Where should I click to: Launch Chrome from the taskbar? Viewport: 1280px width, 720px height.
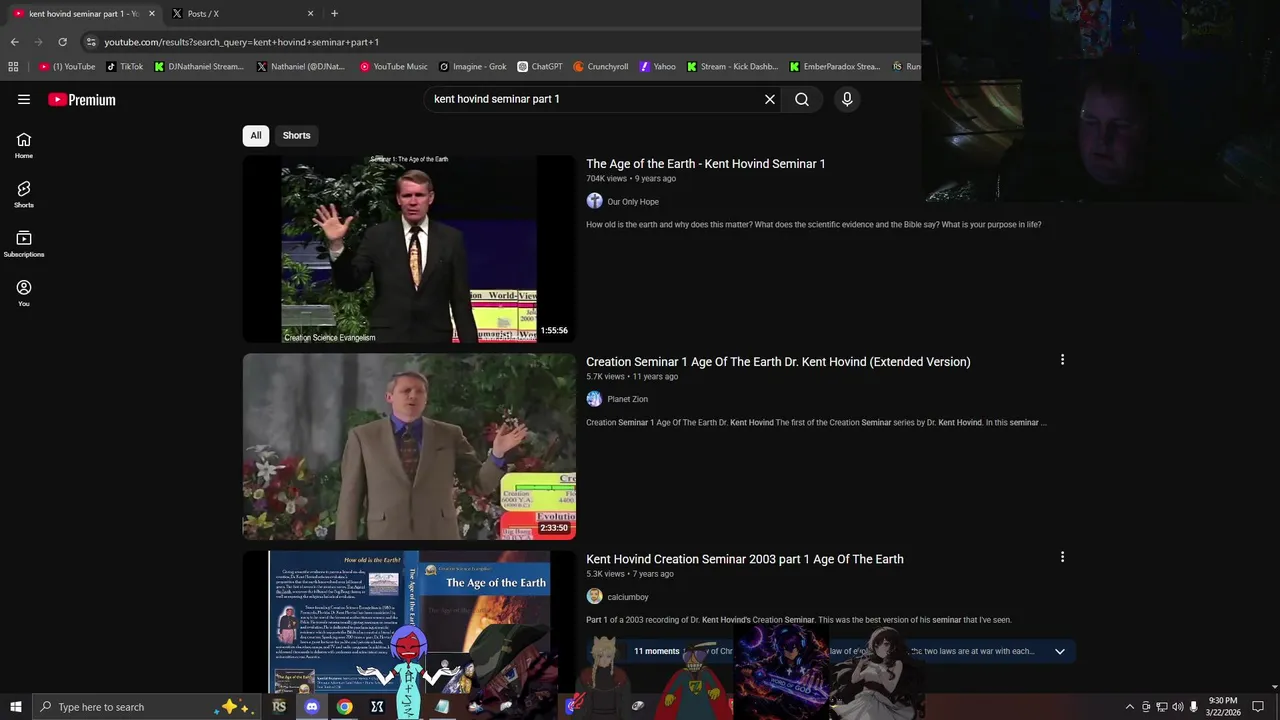pyautogui.click(x=344, y=707)
